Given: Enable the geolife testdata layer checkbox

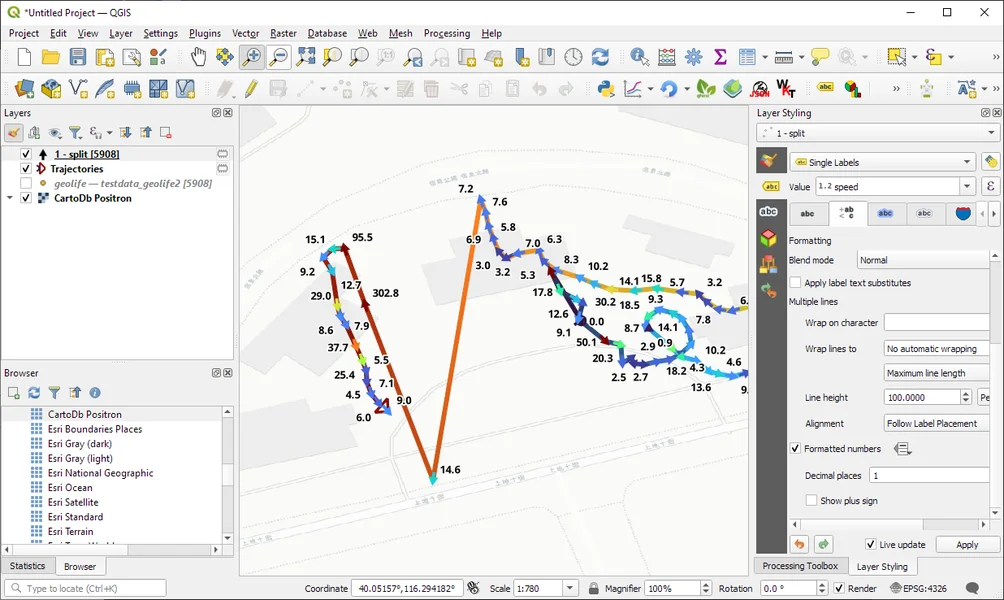Looking at the screenshot, I should coord(26,183).
